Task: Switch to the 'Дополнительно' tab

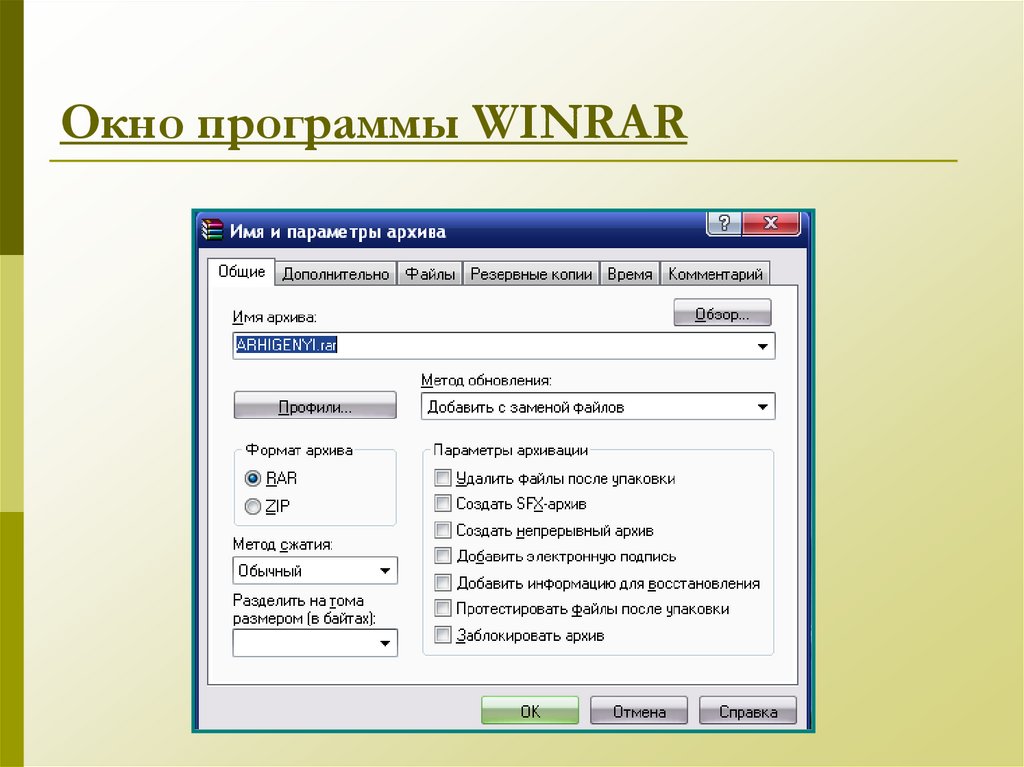Action: click(338, 271)
